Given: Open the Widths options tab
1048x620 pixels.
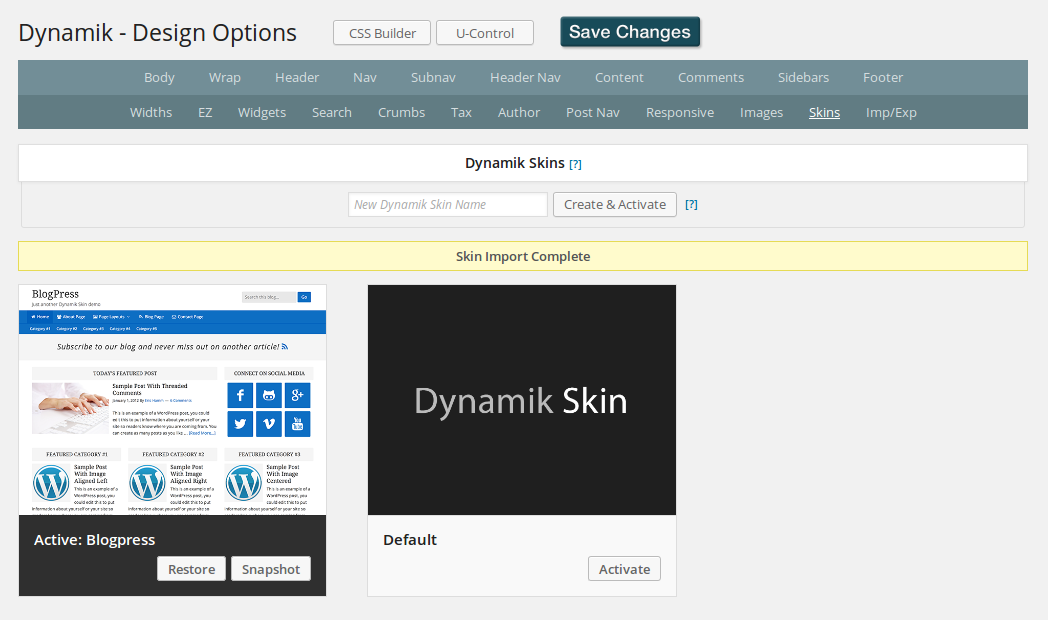Looking at the screenshot, I should coord(151,112).
